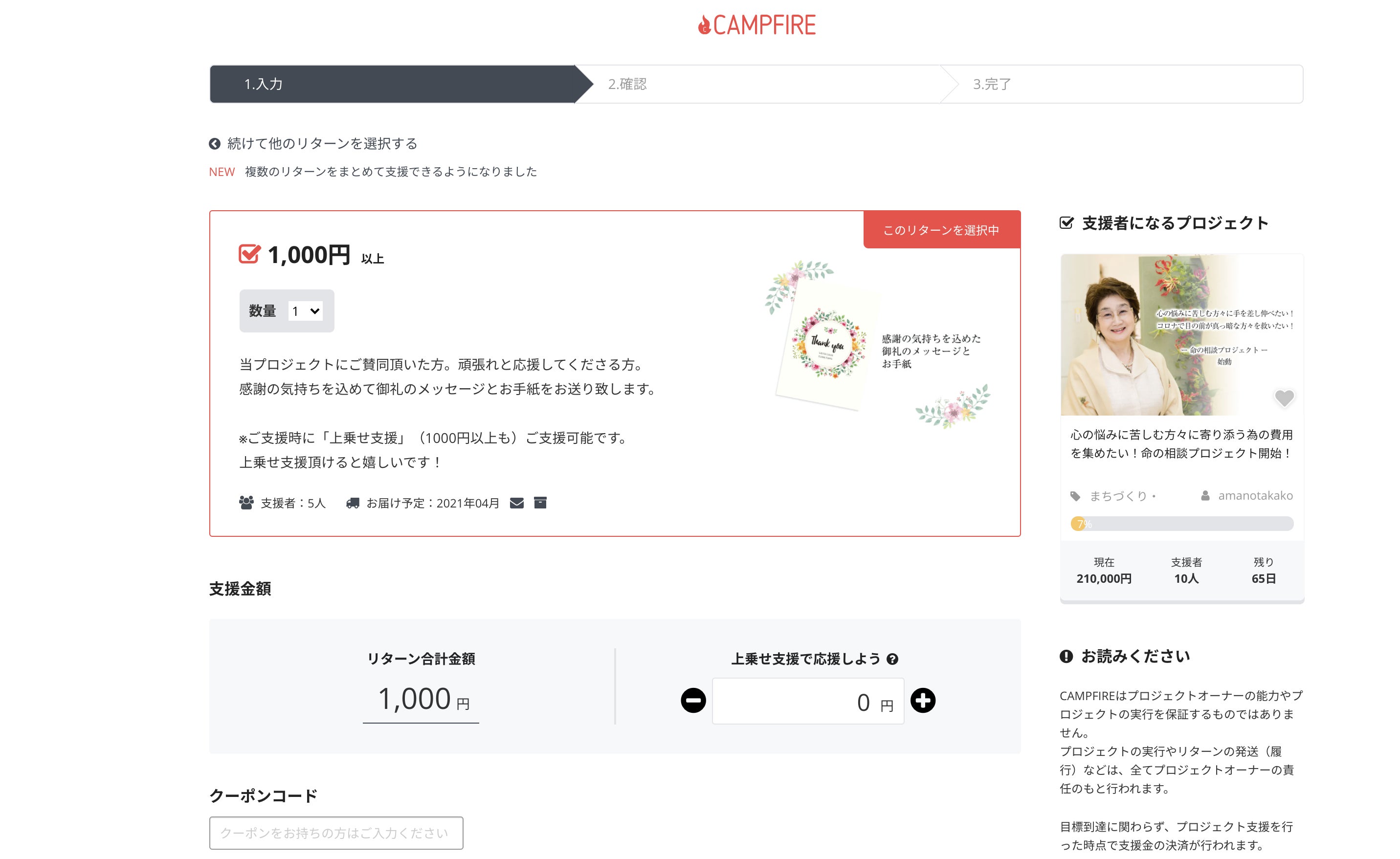Click the delivery truck icon beside お届け予定
Image resolution: width=1400 pixels, height=859 pixels.
pyautogui.click(x=353, y=503)
